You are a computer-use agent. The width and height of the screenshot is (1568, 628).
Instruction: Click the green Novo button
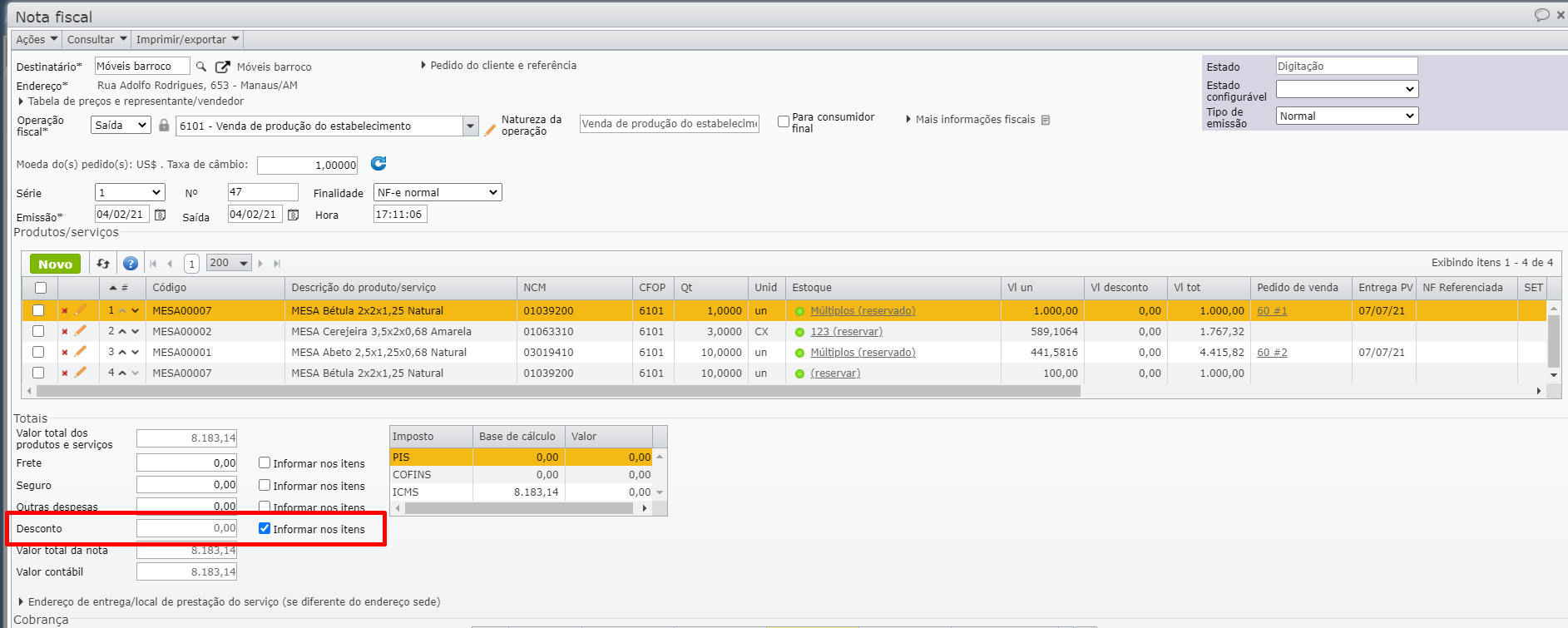[55, 264]
